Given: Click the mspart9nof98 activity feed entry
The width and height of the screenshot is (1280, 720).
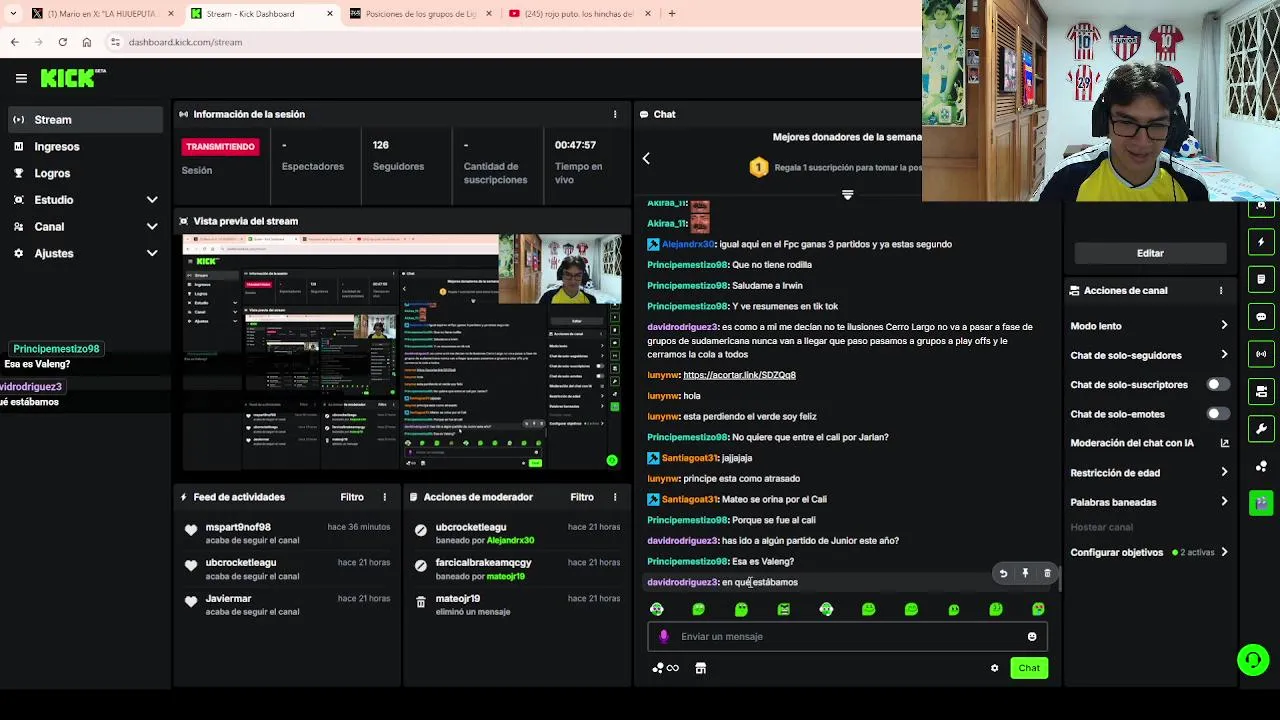Looking at the screenshot, I should tap(285, 533).
